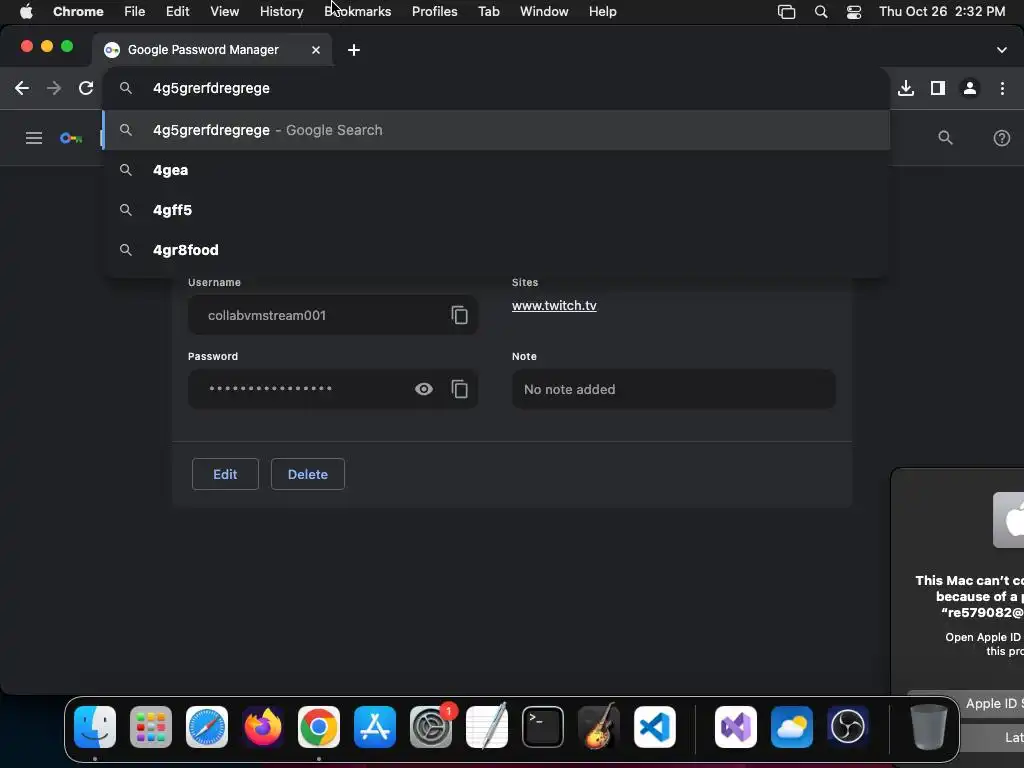The height and width of the screenshot is (768, 1024).
Task: Open the Chrome app menu
Action: click(x=78, y=11)
